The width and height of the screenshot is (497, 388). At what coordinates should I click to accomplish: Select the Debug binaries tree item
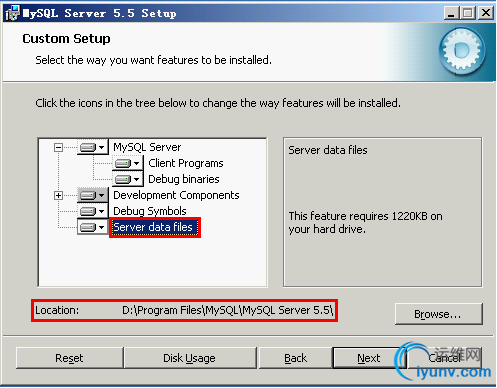(184, 179)
